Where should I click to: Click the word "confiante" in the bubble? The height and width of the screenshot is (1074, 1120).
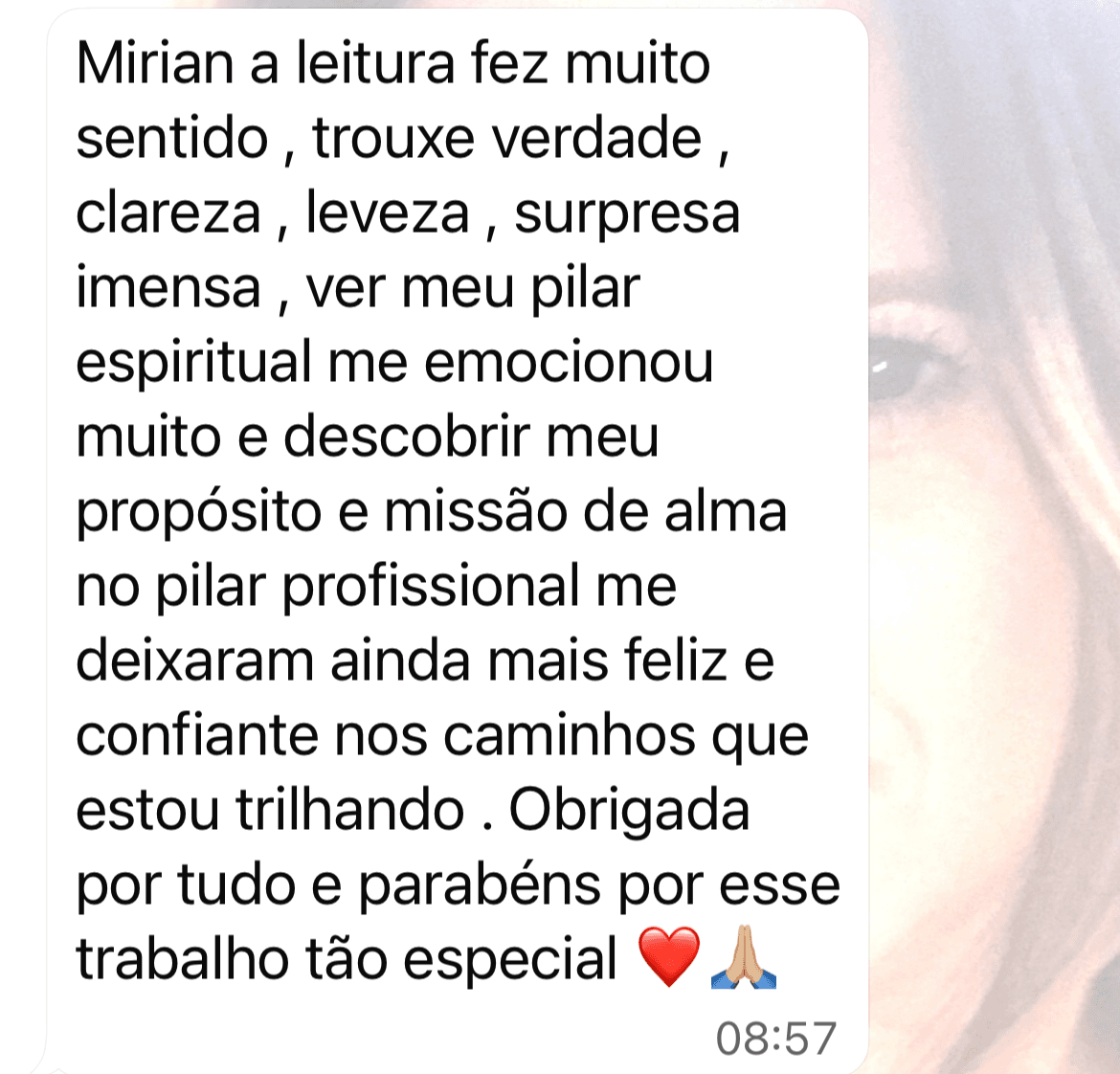click(197, 736)
